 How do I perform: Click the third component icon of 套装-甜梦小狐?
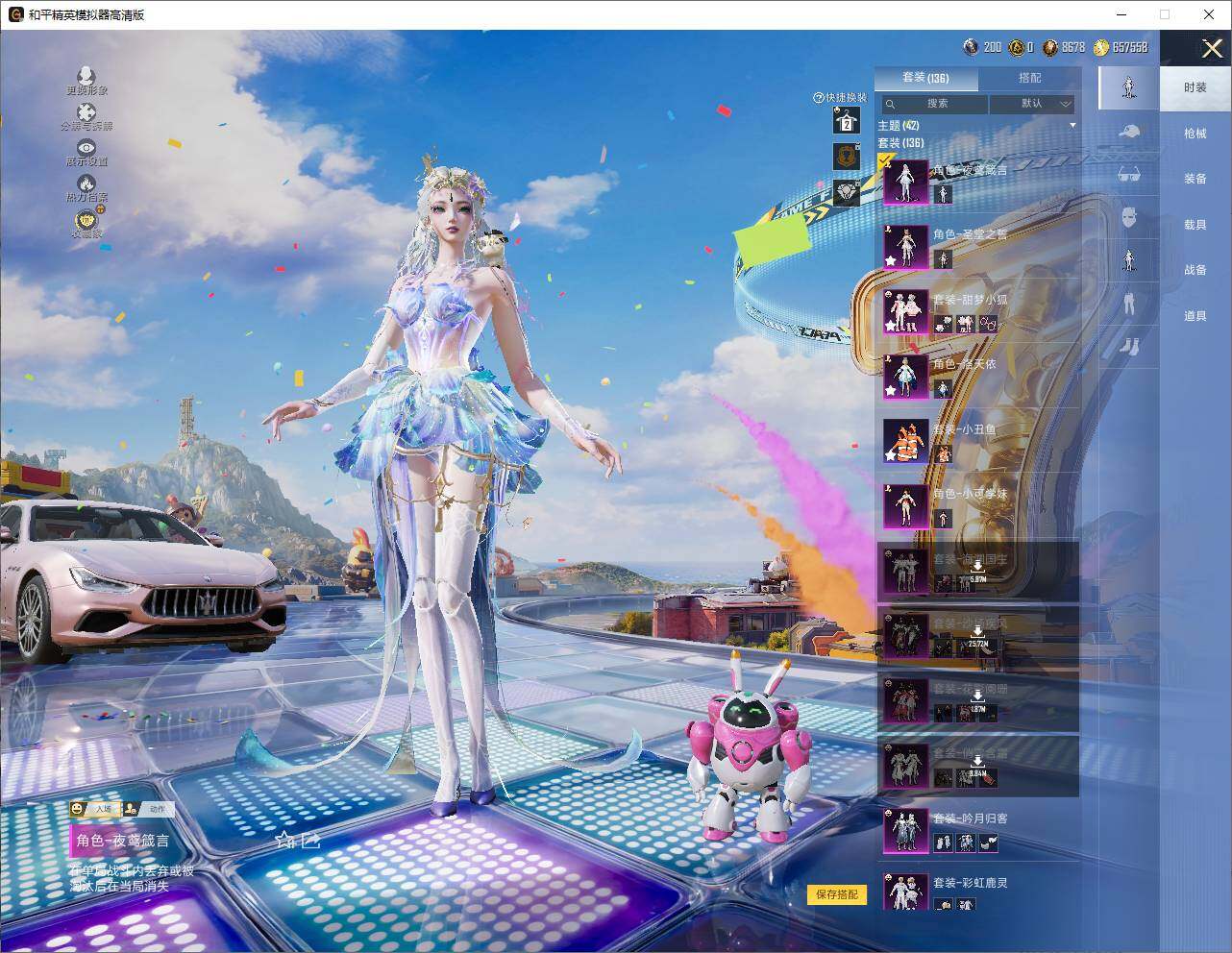[989, 324]
